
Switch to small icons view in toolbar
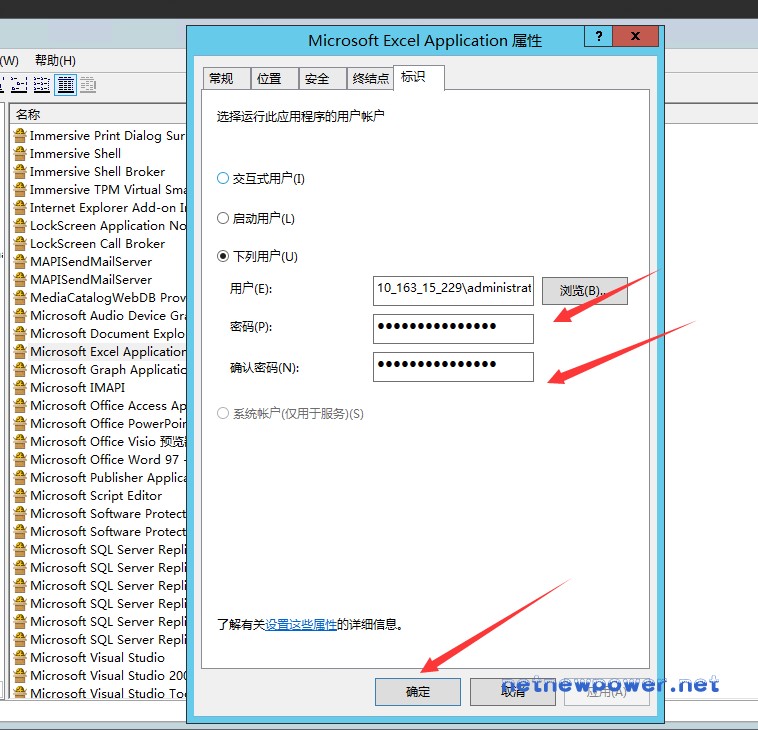[x=19, y=85]
